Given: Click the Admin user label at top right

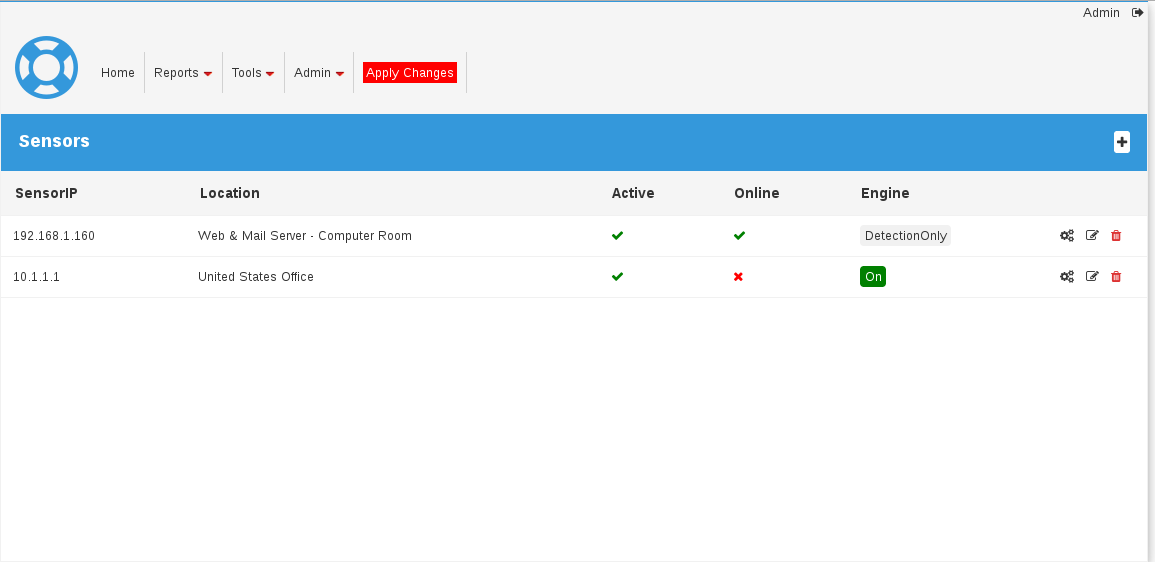Looking at the screenshot, I should 1101,13.
